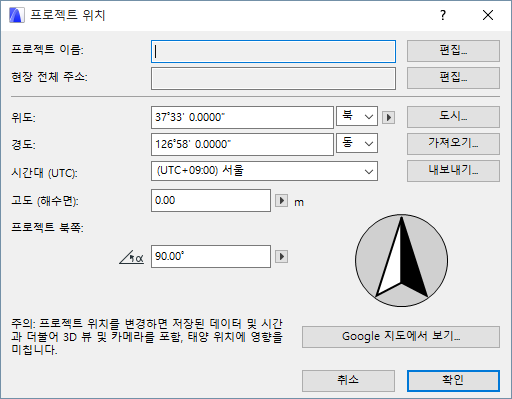512x399 pixels.
Task: Open the 시간대 (UTC+09:00) 서울 dropdown
Action: click(264, 171)
